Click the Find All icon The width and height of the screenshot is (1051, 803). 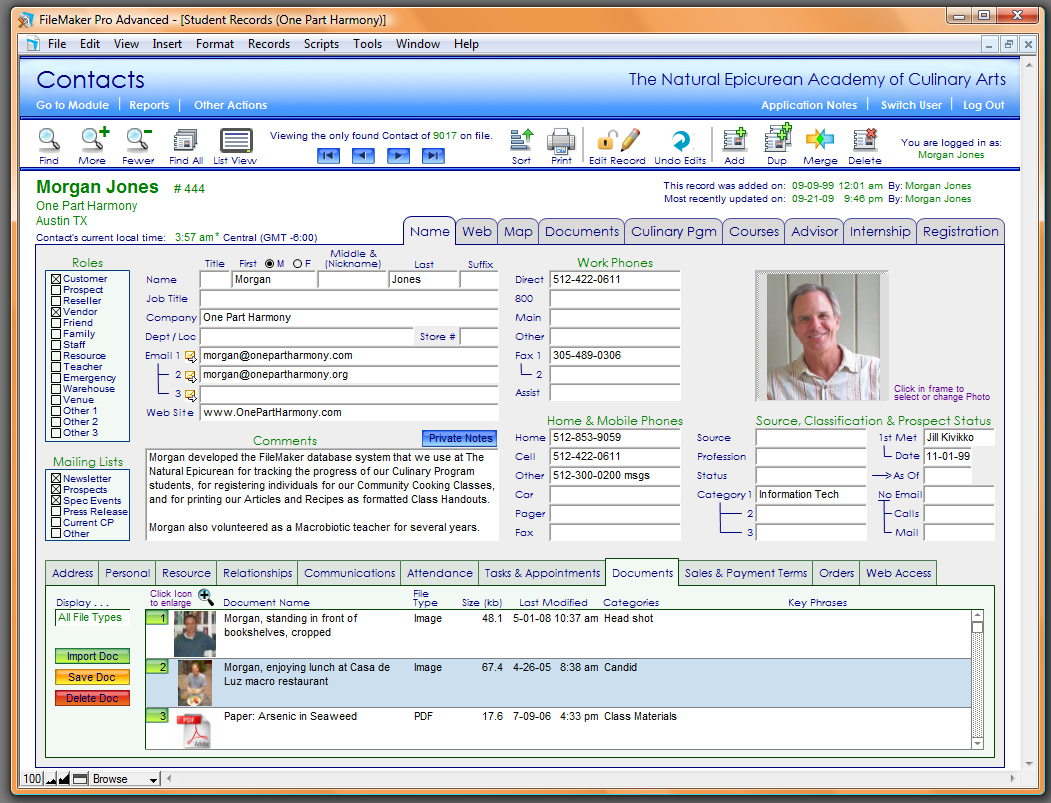(x=185, y=140)
